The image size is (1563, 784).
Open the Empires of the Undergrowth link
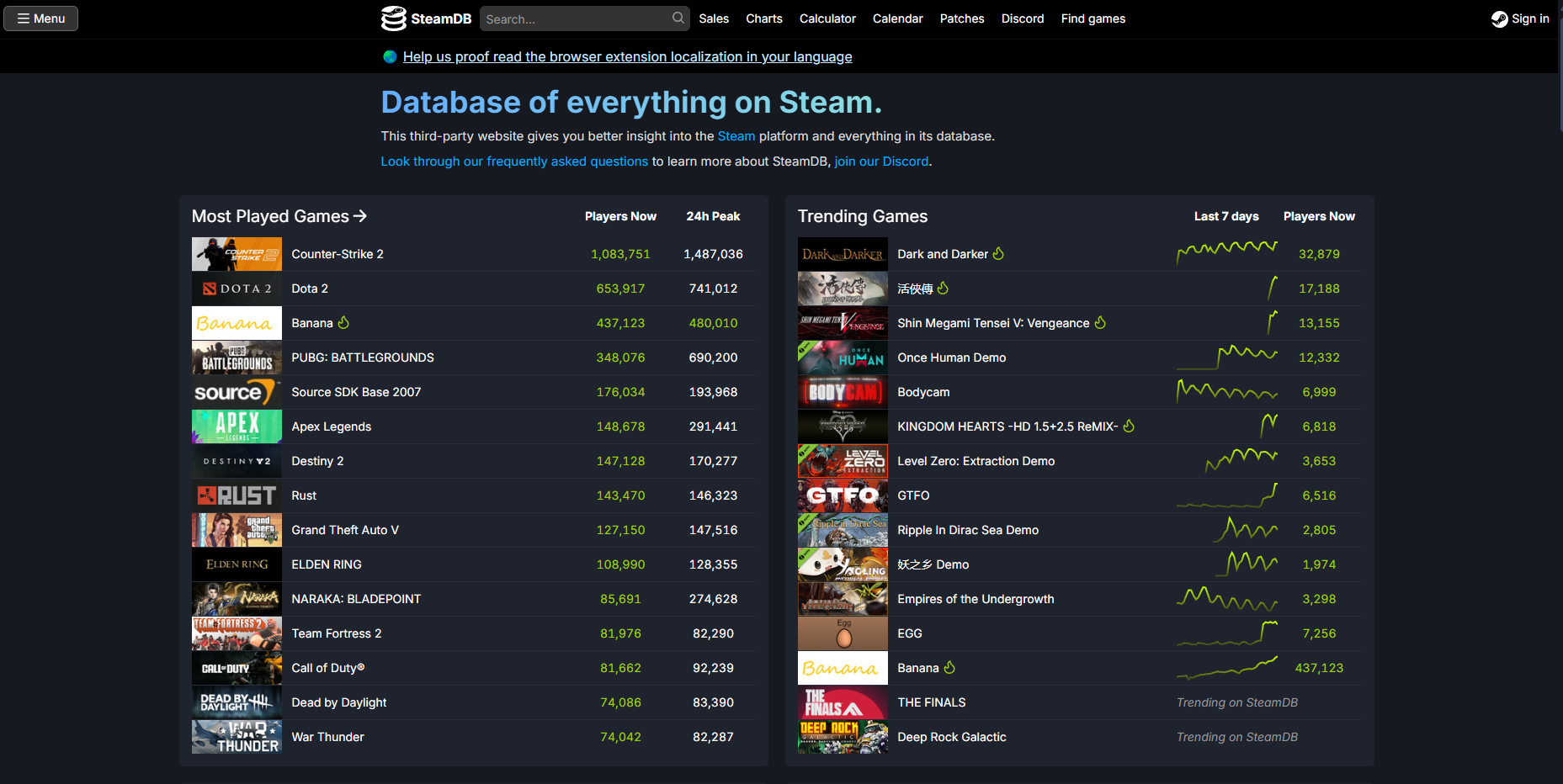976,599
